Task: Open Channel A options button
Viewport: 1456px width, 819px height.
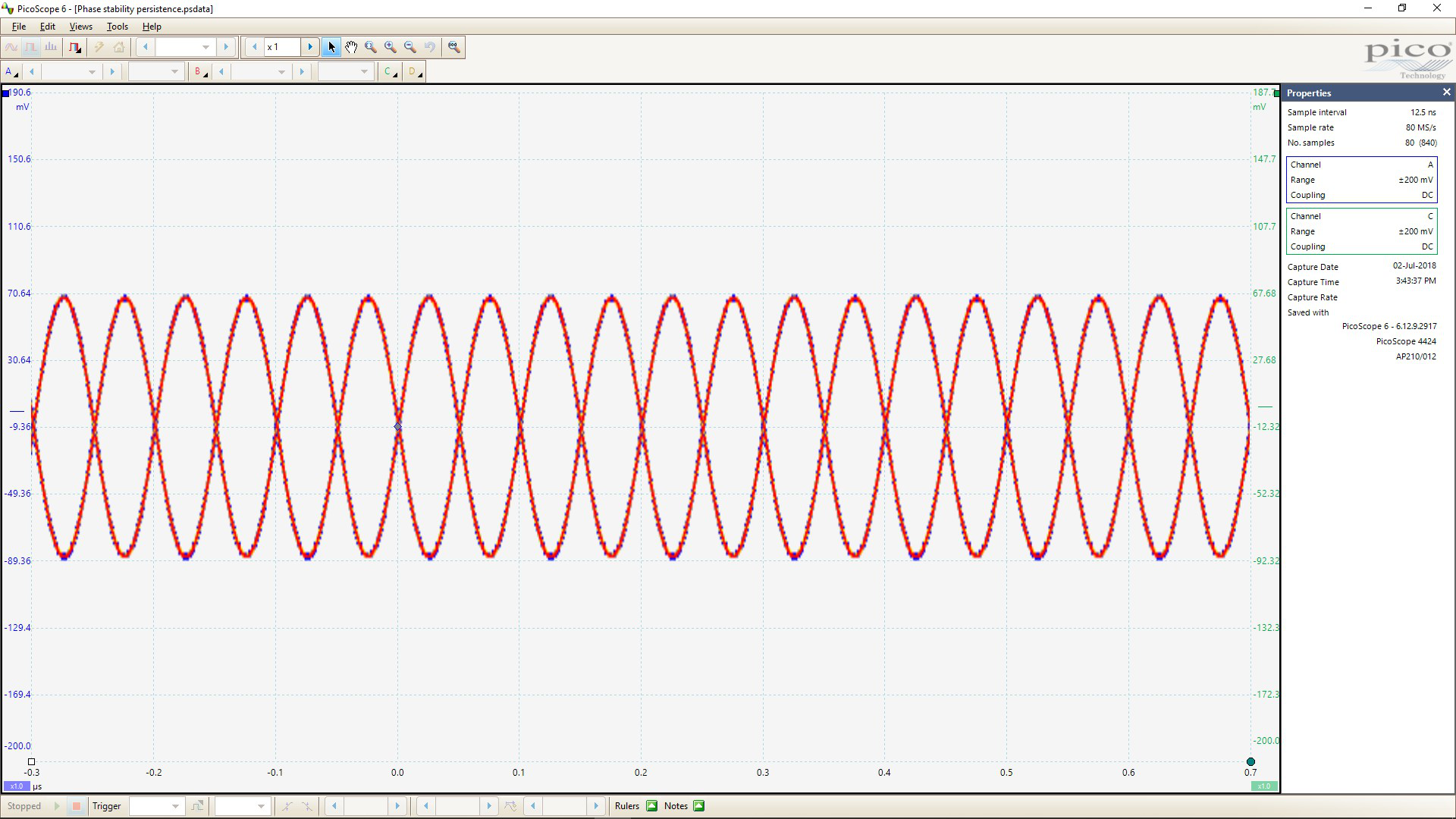Action: (11, 72)
